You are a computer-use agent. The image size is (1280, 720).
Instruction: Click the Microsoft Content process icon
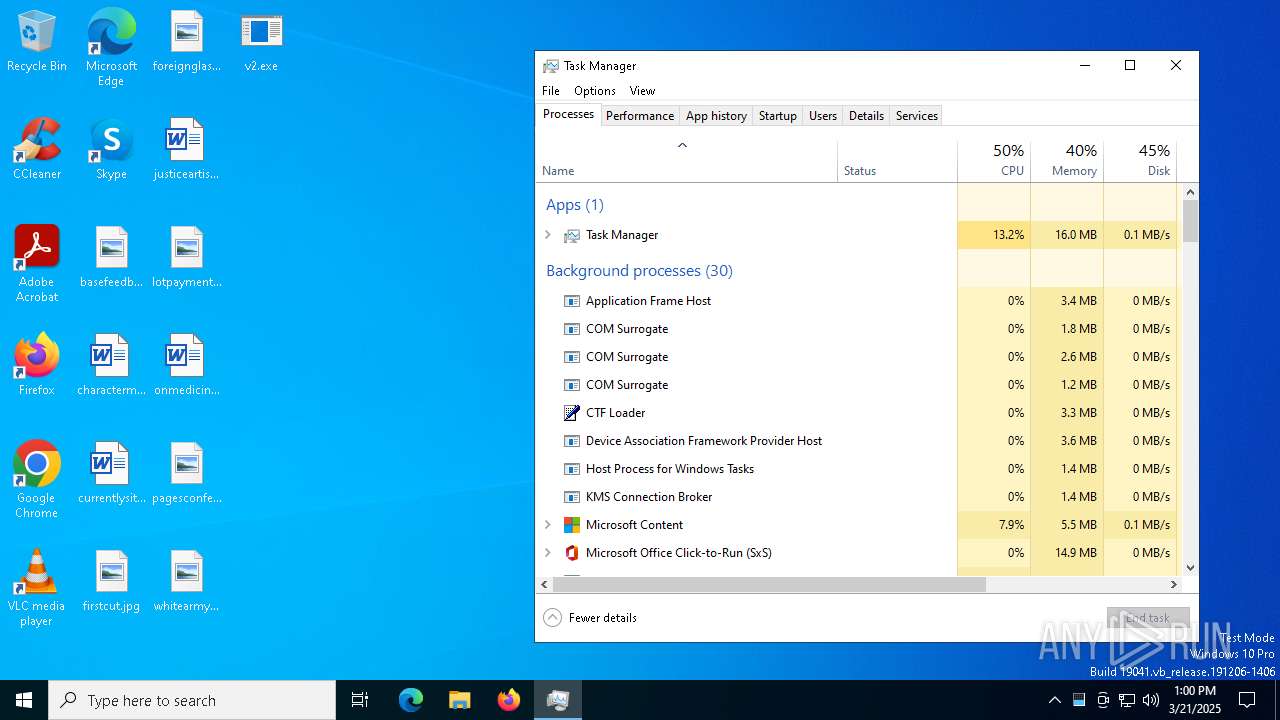572,525
